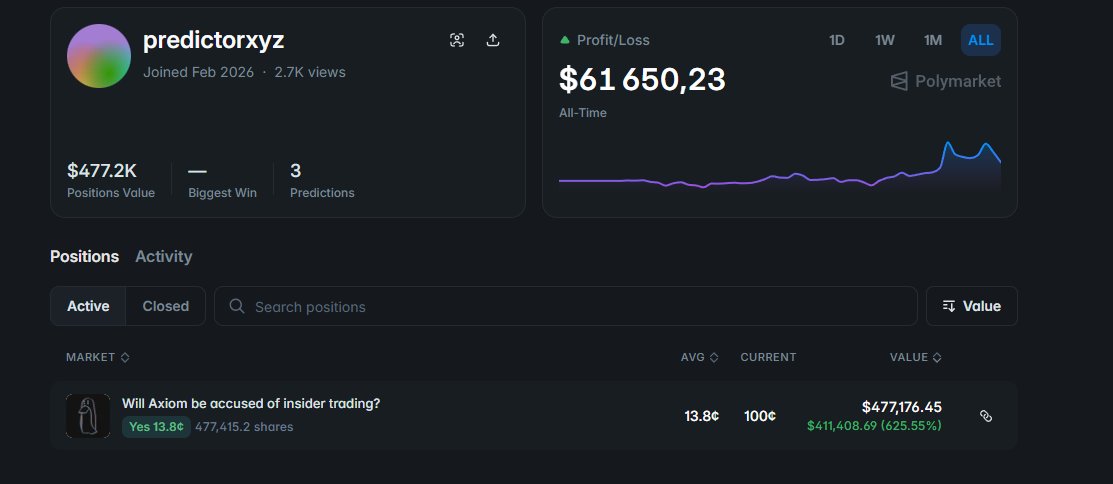Sort by the MARKET column arrows
Viewport: 1113px width, 484px height.
(125, 358)
